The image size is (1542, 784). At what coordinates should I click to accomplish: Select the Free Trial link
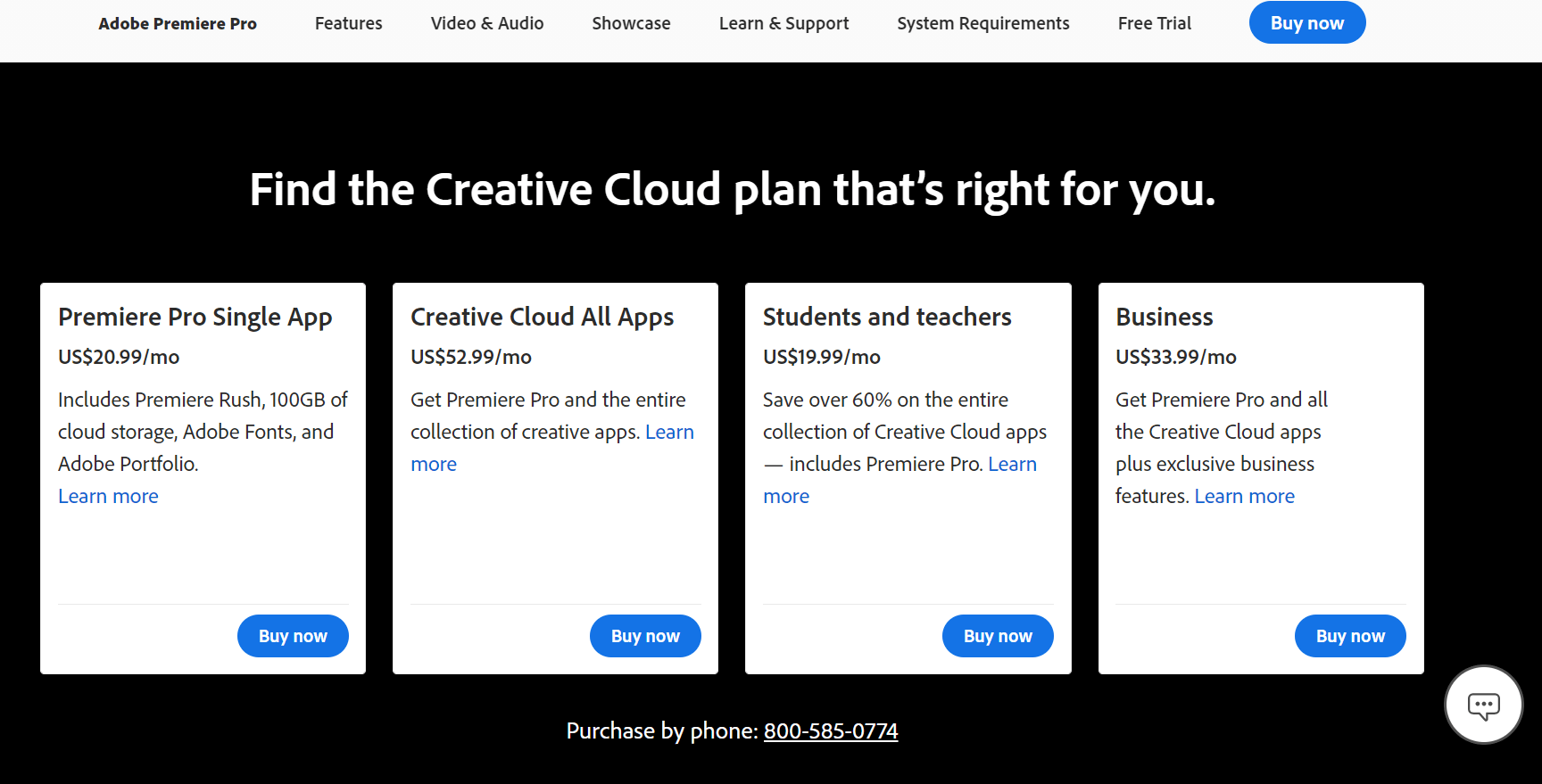(1154, 23)
